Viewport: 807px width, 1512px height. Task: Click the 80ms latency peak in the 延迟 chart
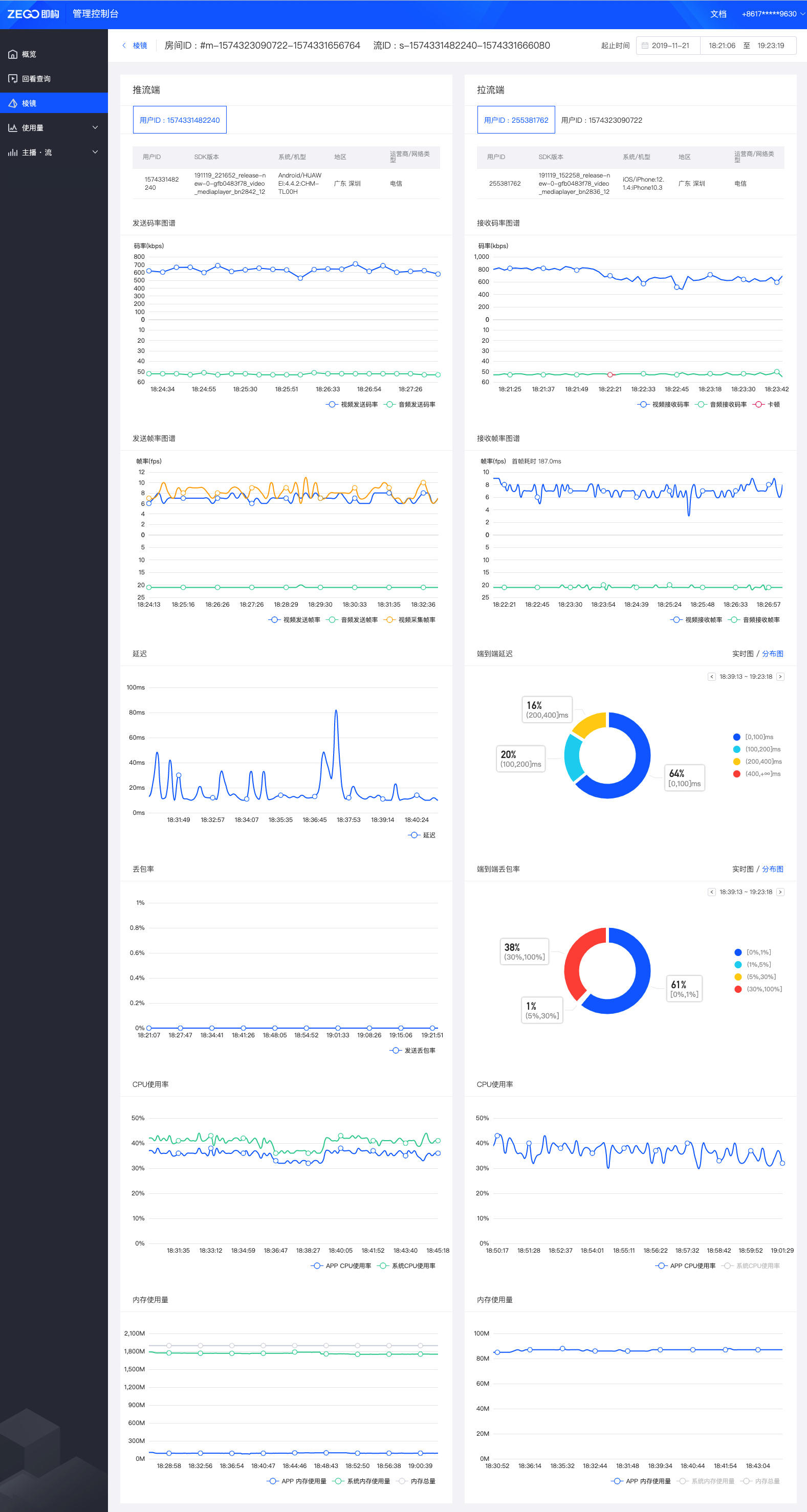336,711
